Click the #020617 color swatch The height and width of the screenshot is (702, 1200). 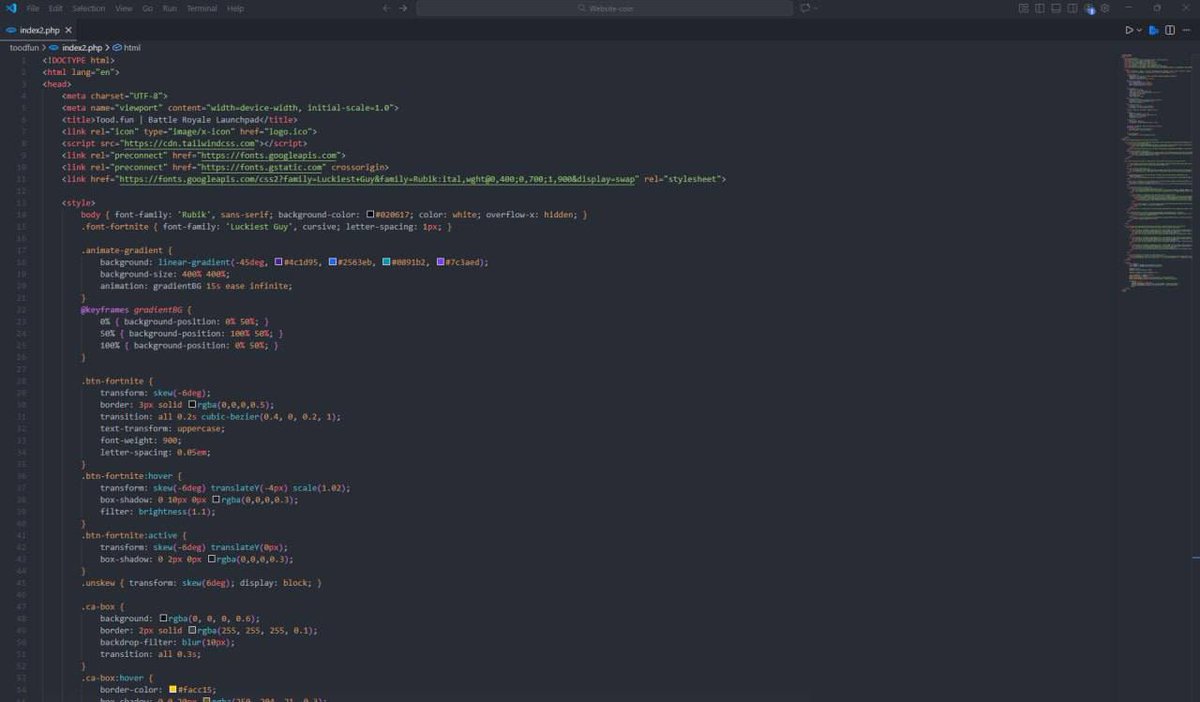(371, 215)
